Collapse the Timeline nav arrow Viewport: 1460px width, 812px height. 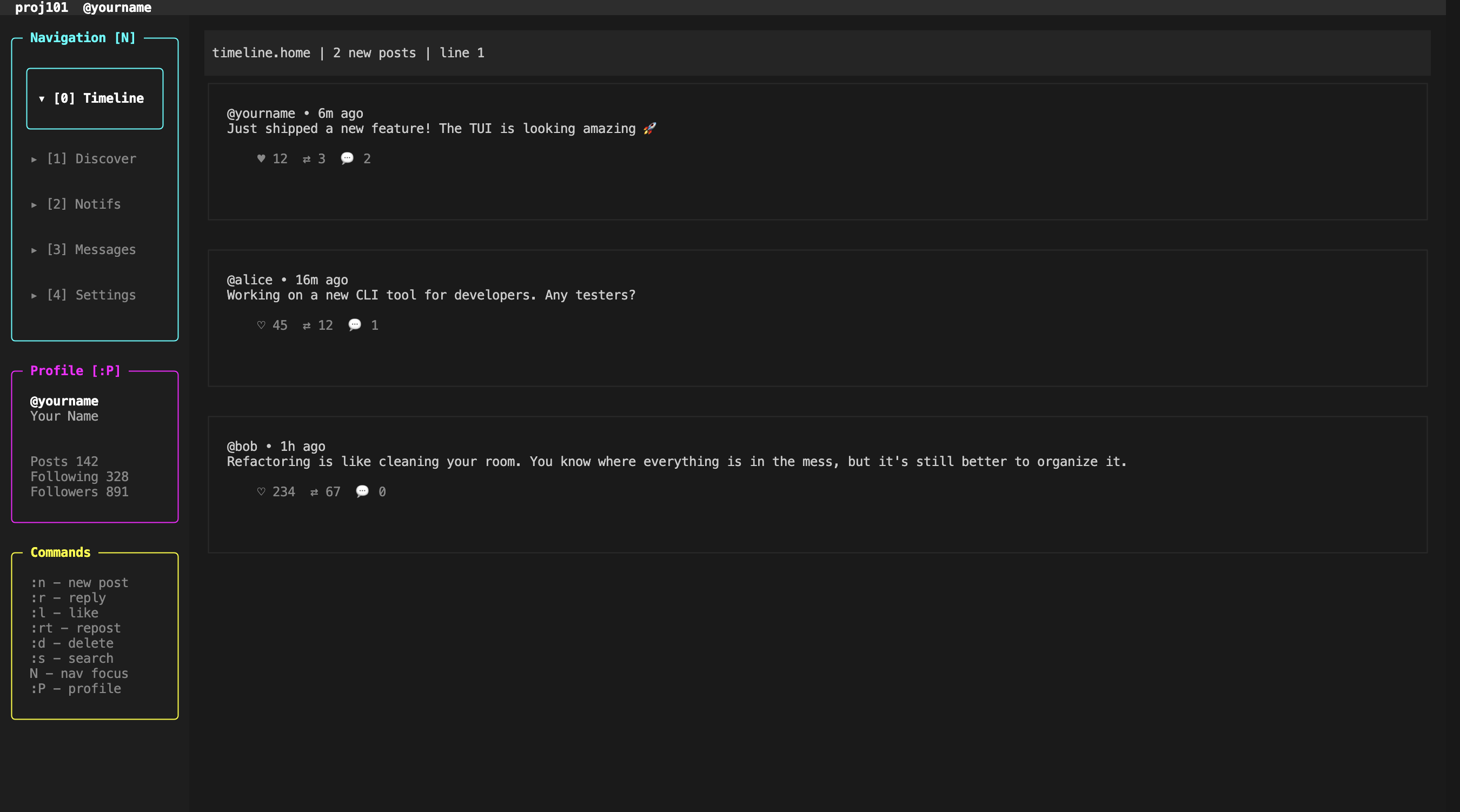click(42, 98)
